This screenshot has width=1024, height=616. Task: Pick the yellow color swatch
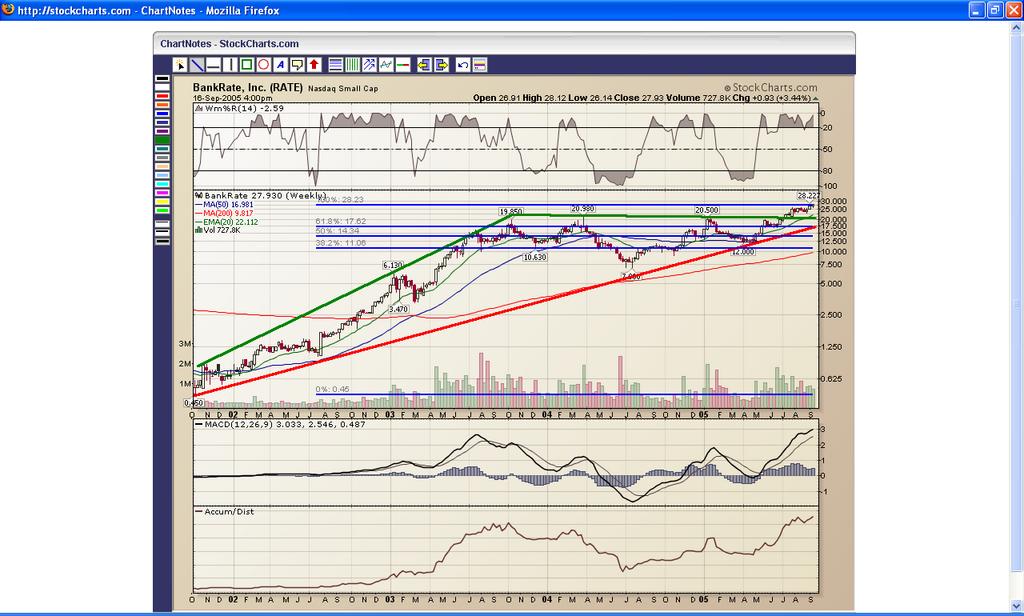tap(162, 202)
